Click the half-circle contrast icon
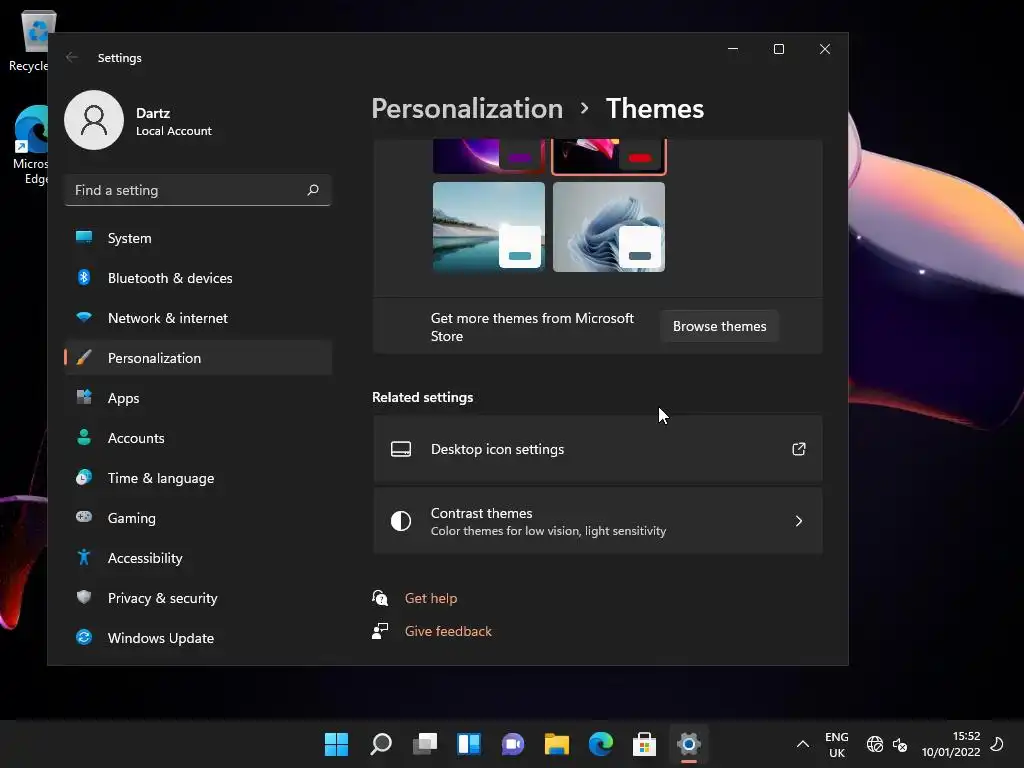This screenshot has width=1024, height=768. 401,521
